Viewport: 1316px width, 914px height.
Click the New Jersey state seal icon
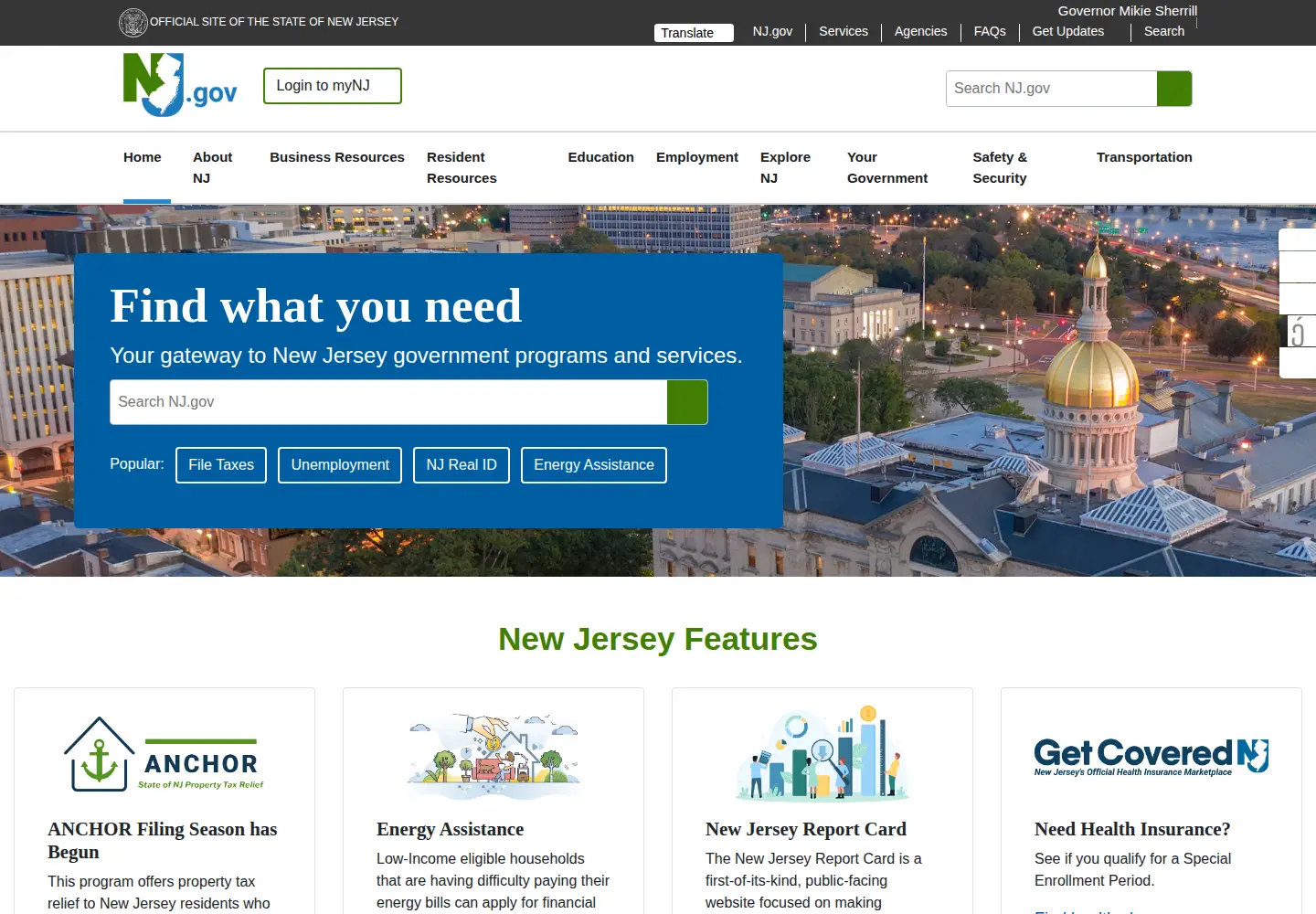pyautogui.click(x=133, y=22)
